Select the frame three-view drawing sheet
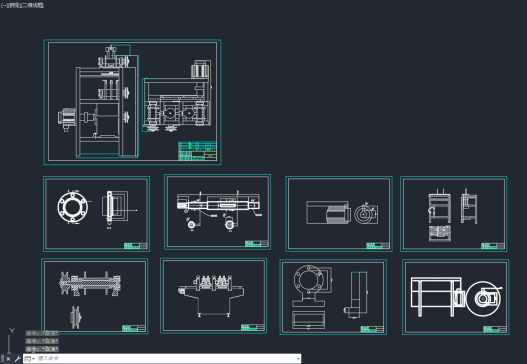Image resolution: width=527 pixels, height=364 pixels. pyautogui.click(x=454, y=214)
